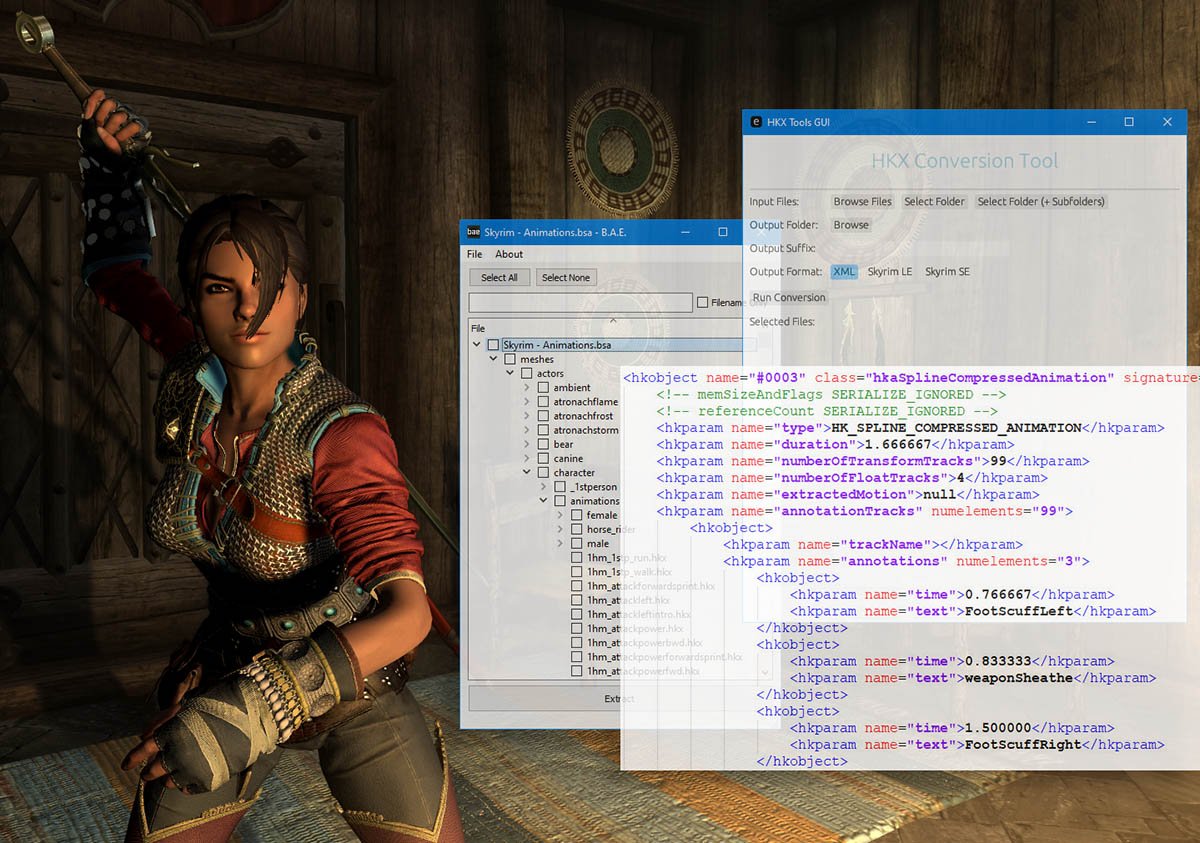Check the _1stperson folder checkbox
This screenshot has width=1200, height=843.
[560, 487]
